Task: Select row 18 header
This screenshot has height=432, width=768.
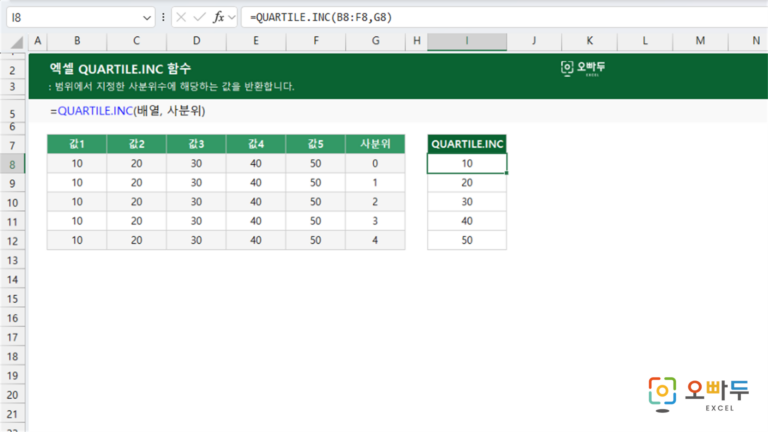Action: 13,356
